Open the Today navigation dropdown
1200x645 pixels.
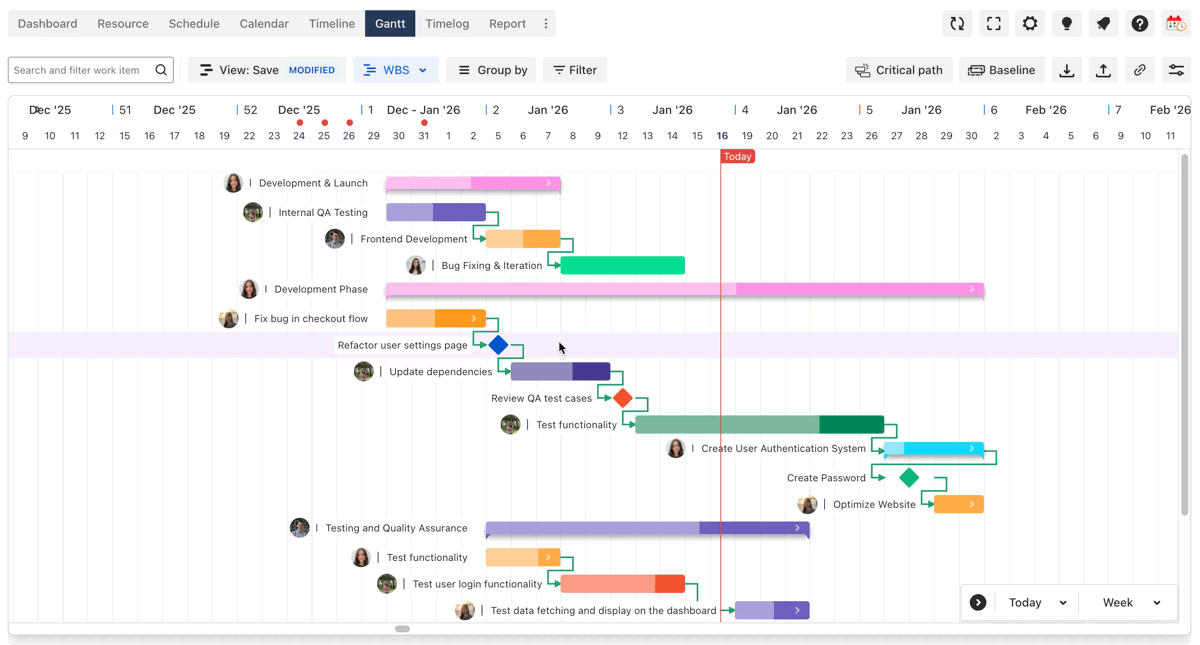coord(1037,603)
